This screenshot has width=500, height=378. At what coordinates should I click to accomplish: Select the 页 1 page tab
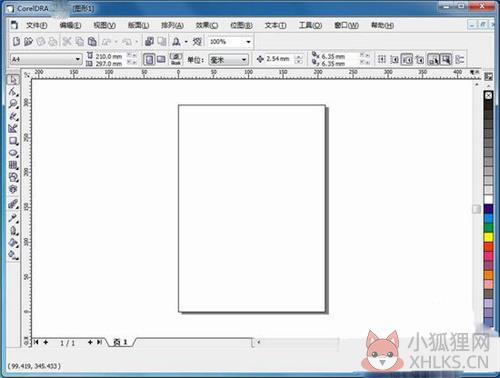pos(121,342)
